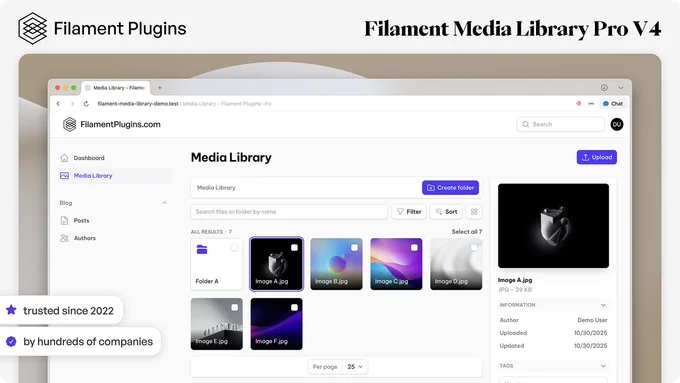680x383 pixels.
Task: Tick the Image F.jpg checkbox
Action: [x=294, y=308]
